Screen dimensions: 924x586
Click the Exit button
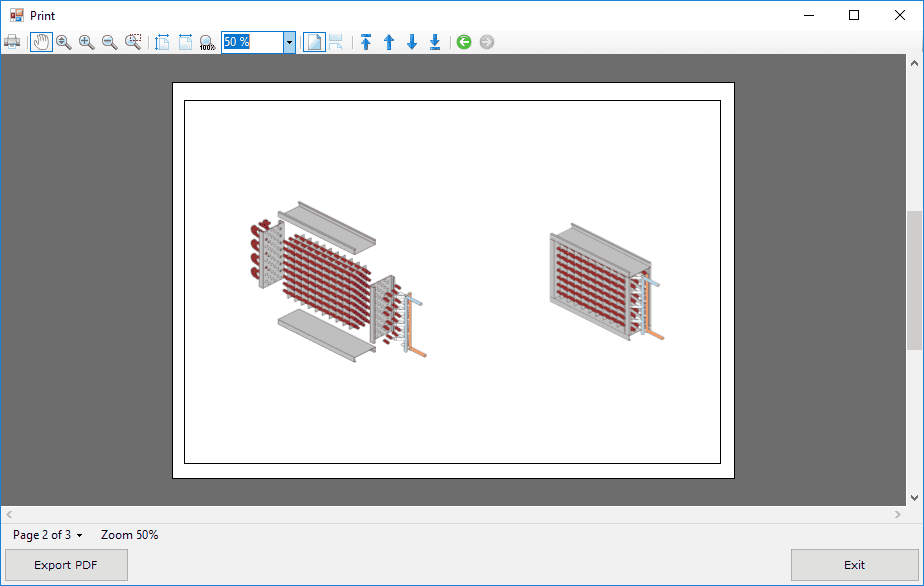[x=854, y=565]
